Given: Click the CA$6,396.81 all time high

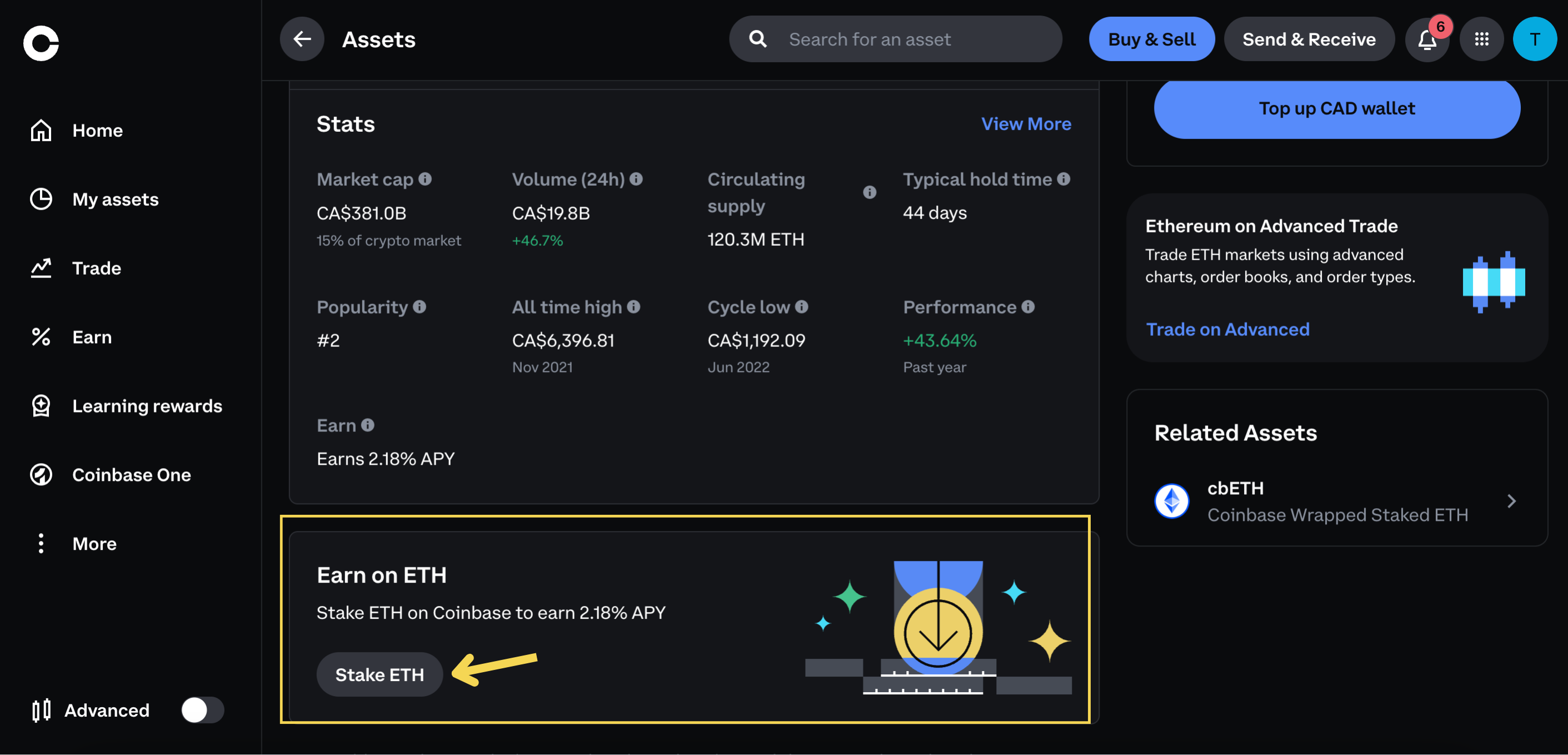Looking at the screenshot, I should [563, 340].
